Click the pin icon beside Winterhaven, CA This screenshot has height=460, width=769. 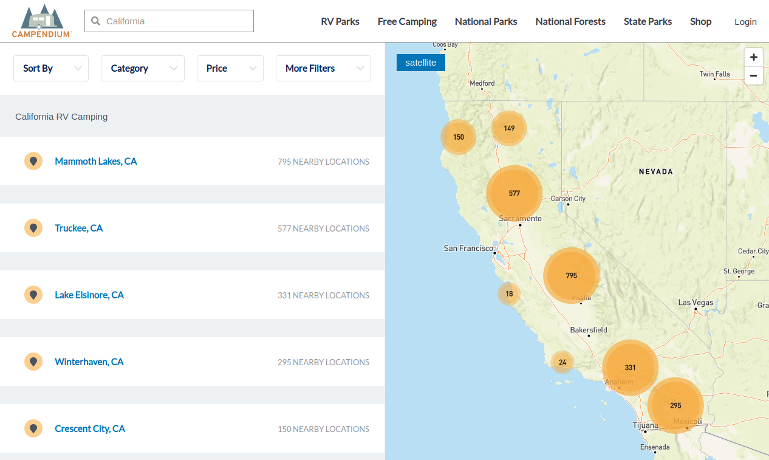point(33,361)
